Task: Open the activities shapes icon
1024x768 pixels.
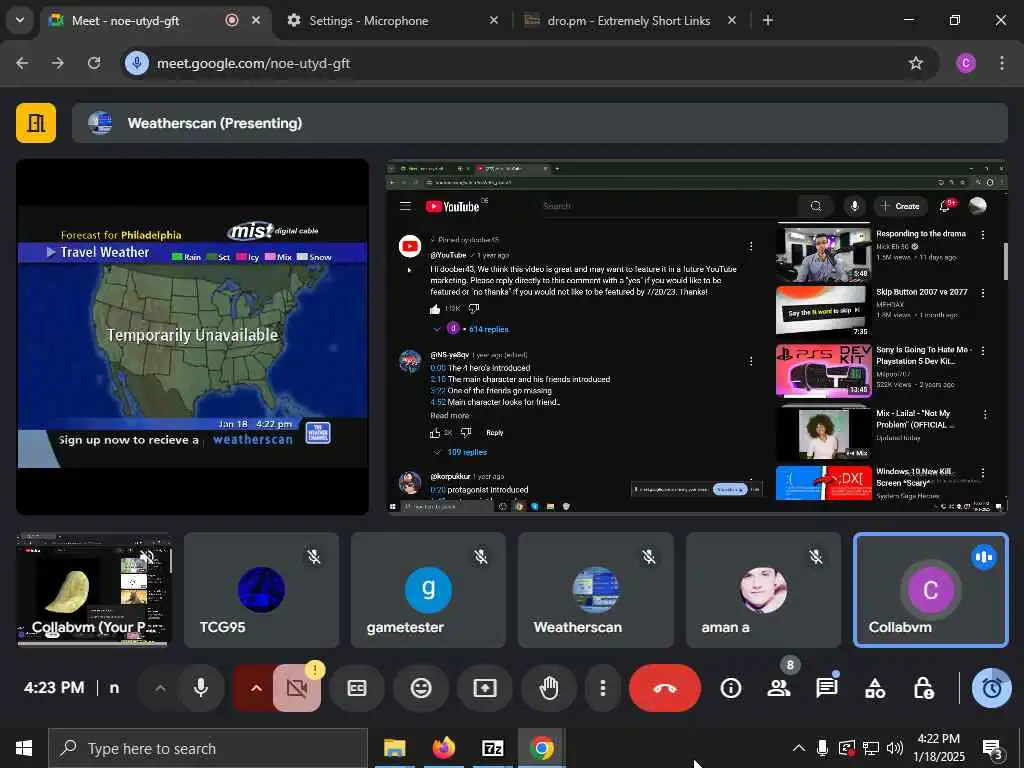Action: click(875, 688)
